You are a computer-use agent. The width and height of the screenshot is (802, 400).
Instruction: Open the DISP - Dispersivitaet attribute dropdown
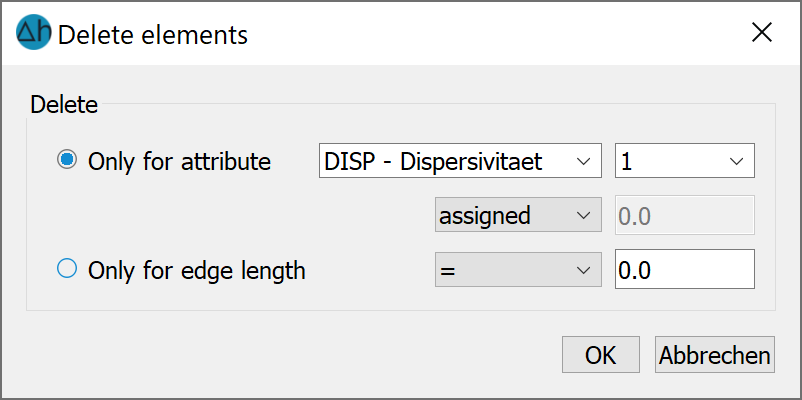(x=460, y=161)
